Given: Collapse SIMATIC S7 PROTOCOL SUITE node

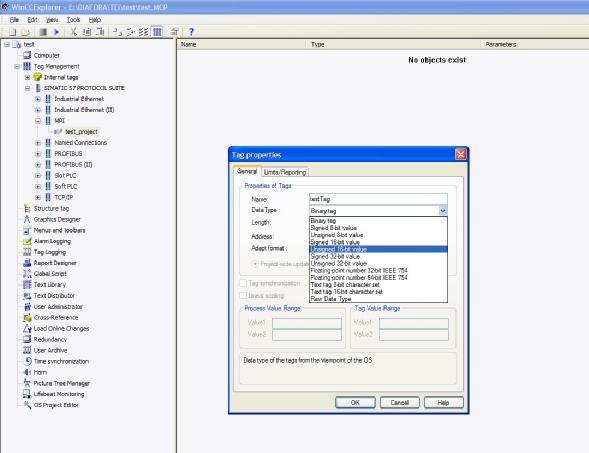Looking at the screenshot, I should click(x=27, y=88).
